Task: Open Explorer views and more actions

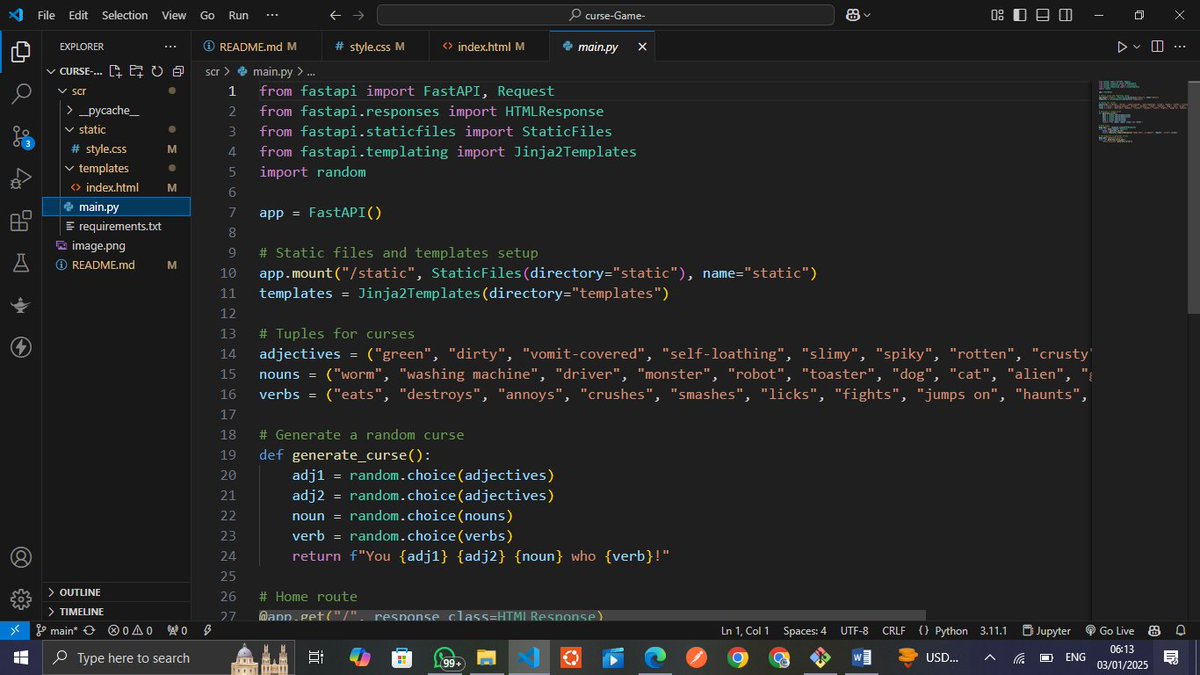Action: (x=171, y=46)
